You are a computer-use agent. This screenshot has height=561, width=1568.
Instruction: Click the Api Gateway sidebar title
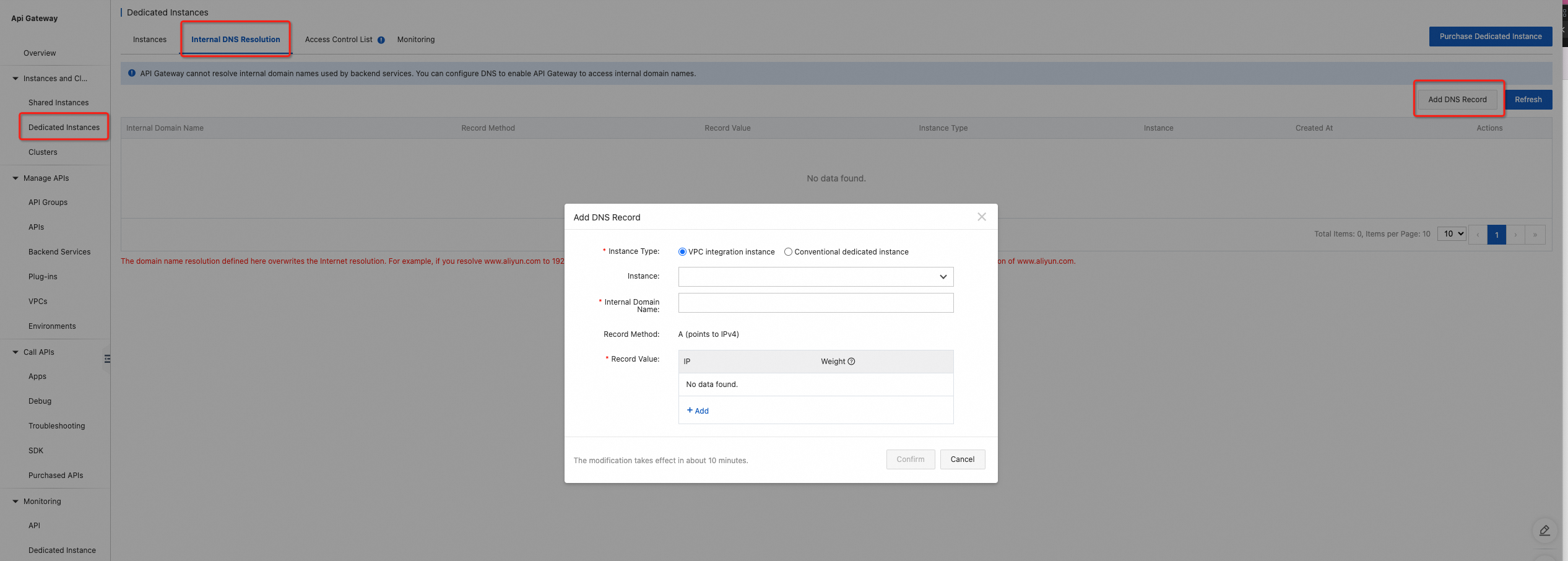click(34, 19)
